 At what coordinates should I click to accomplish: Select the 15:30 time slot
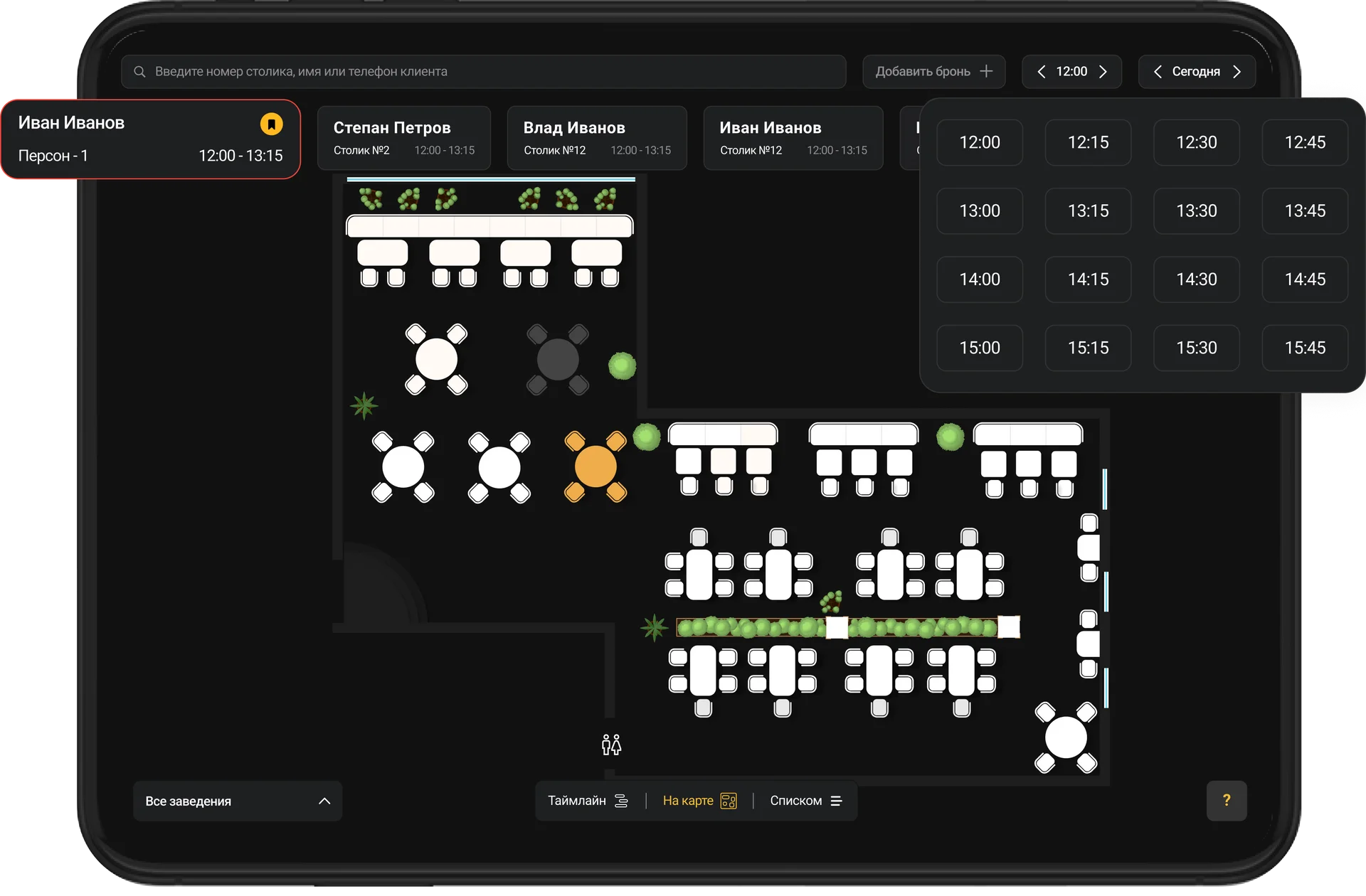coord(1197,348)
